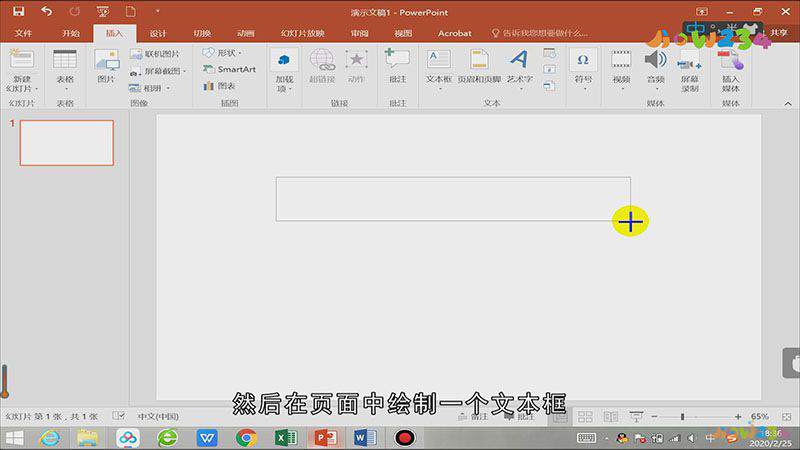Switch to the 动画 (Animations) tab
Screen dimensions: 800x450
(x=246, y=33)
